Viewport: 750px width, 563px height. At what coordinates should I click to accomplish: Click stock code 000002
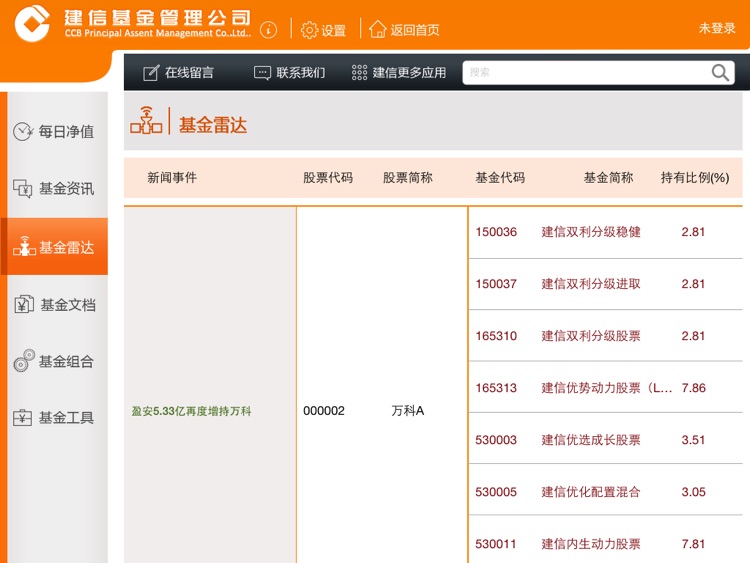point(324,411)
